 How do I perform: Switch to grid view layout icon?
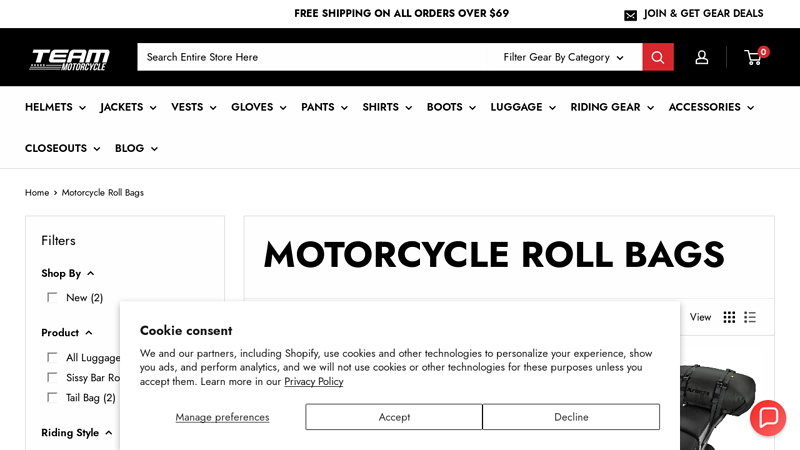(729, 317)
